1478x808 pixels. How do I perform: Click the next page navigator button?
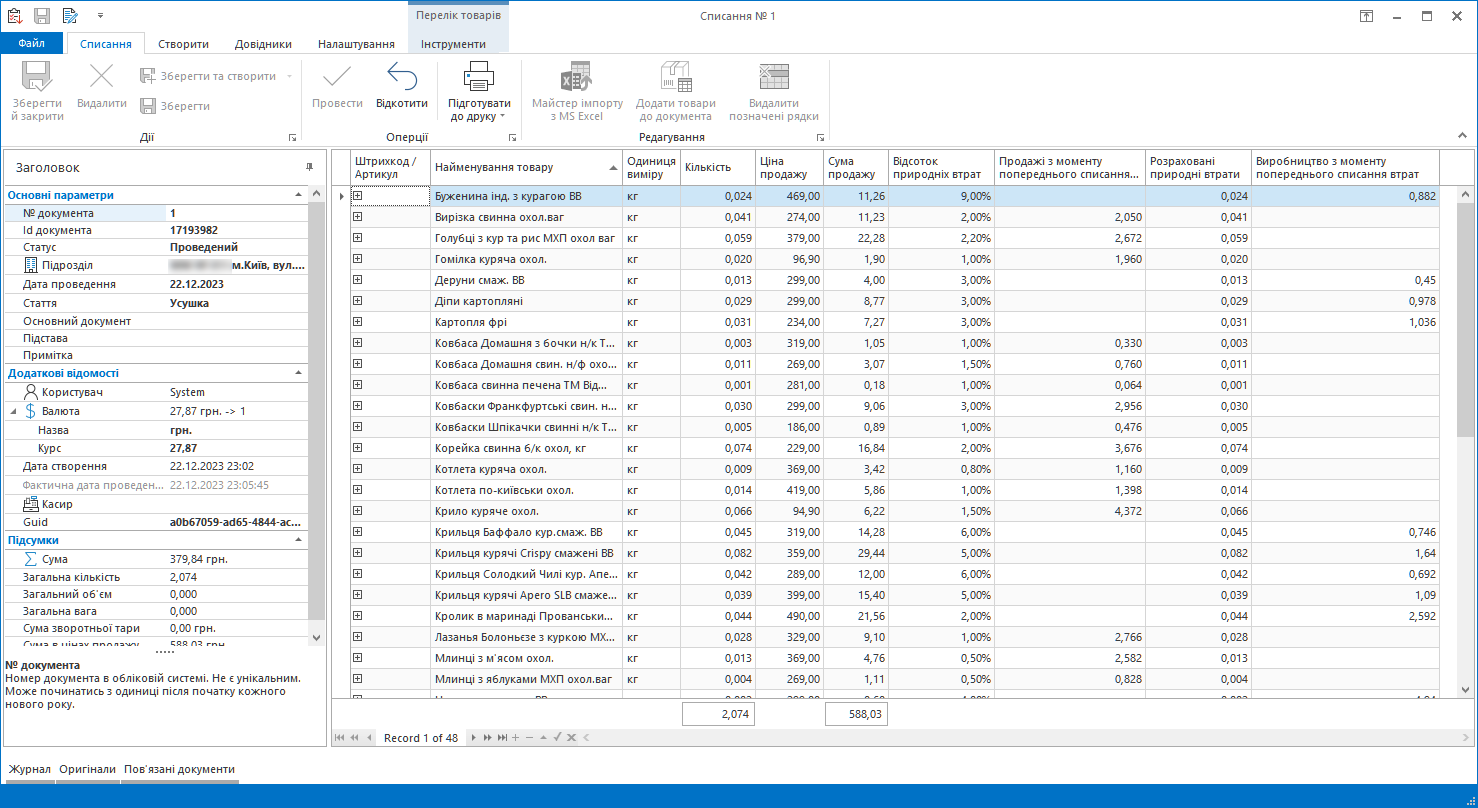tap(488, 738)
